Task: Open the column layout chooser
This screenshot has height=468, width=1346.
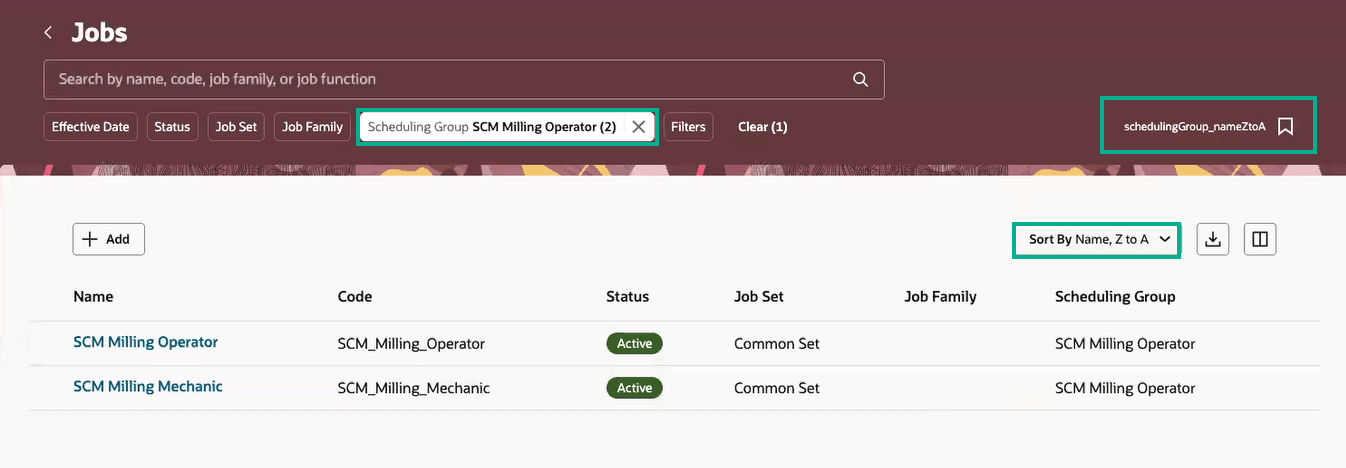Action: (1260, 239)
